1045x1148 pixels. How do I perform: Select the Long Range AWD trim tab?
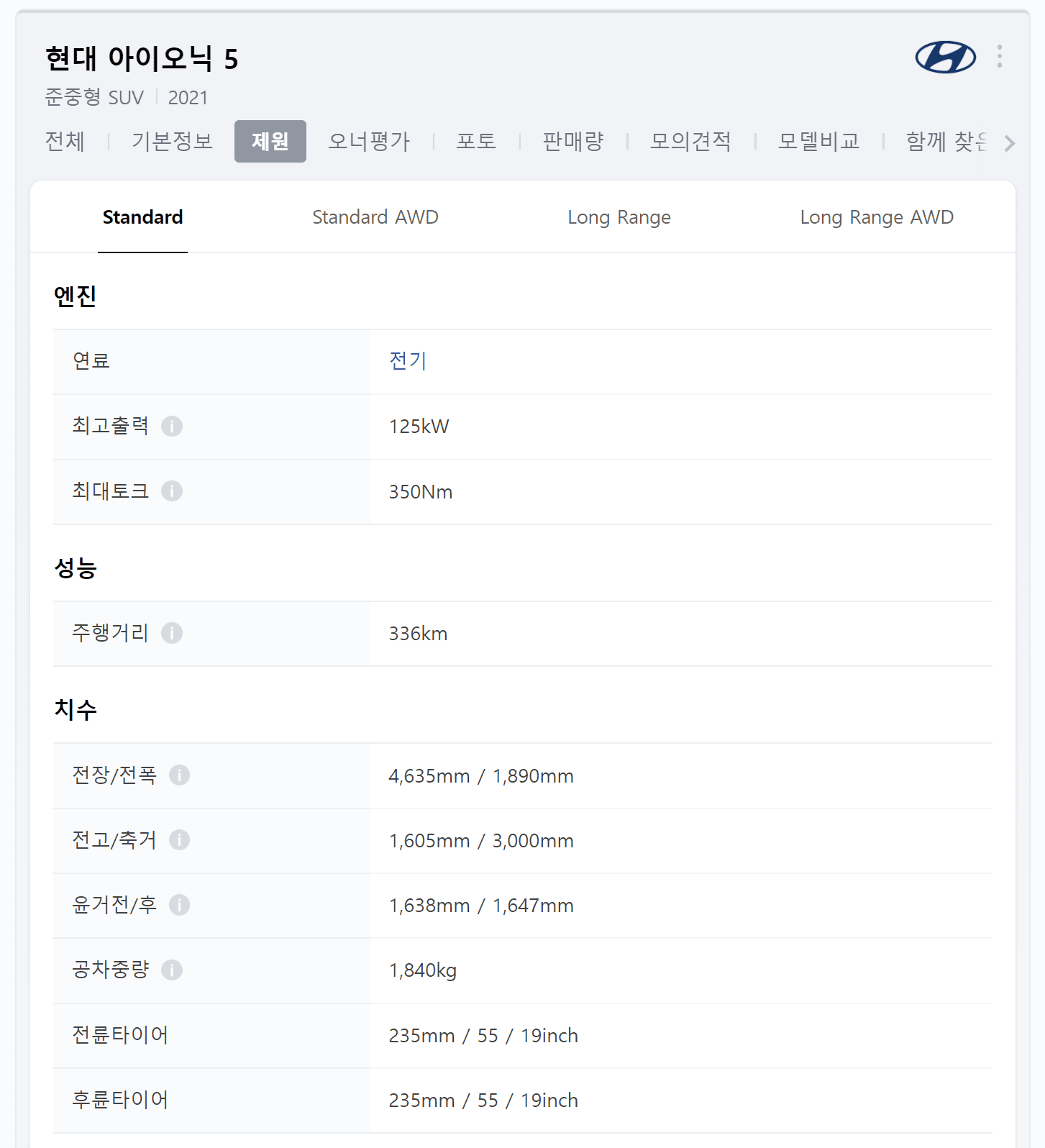point(877,217)
